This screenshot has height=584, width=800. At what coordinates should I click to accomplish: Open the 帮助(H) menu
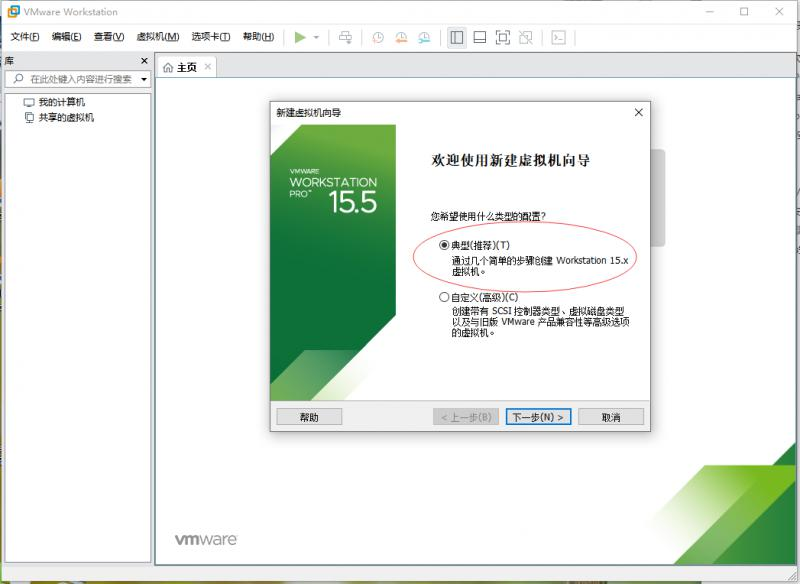(x=258, y=37)
